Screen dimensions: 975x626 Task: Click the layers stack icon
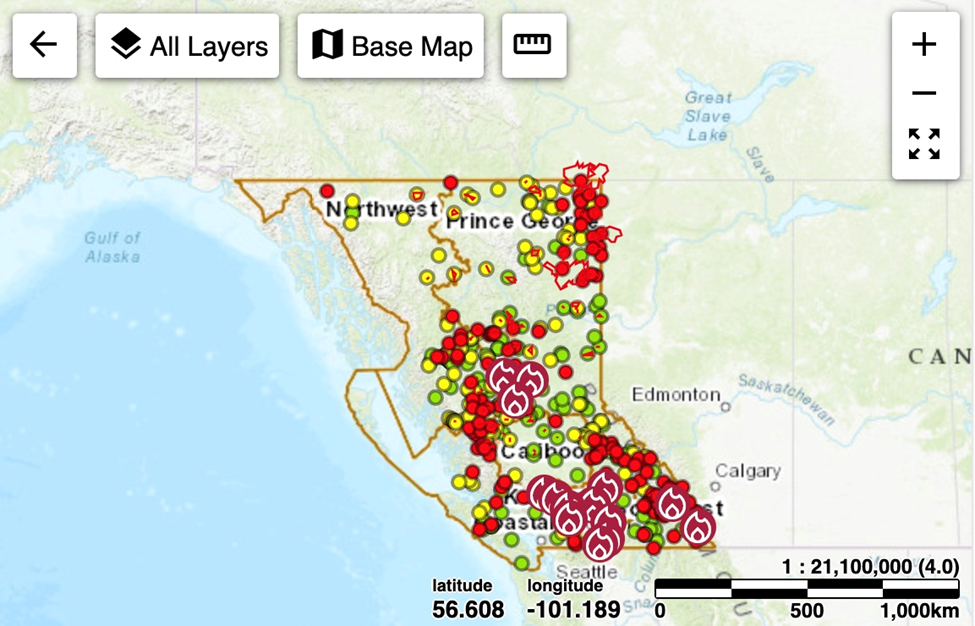click(126, 46)
